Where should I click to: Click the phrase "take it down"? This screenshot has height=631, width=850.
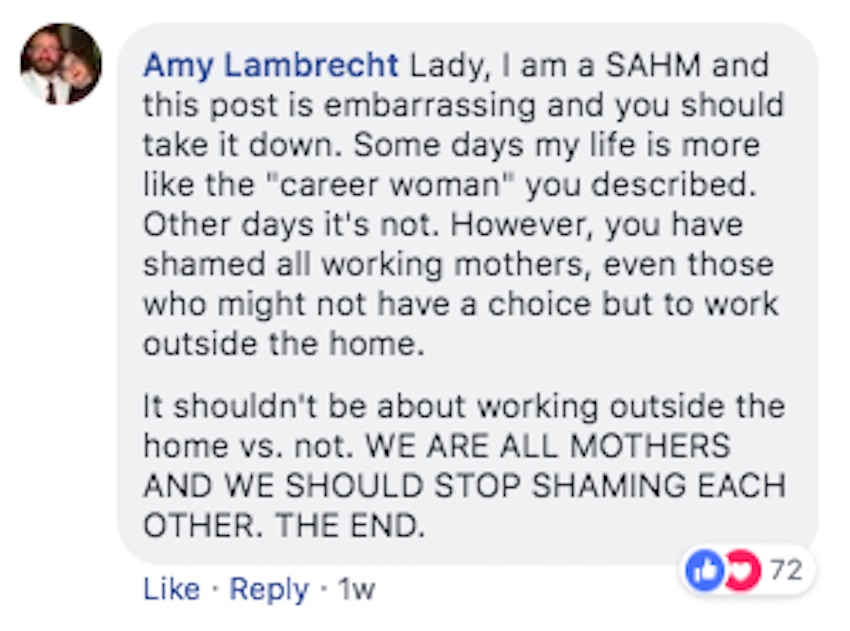pos(242,145)
